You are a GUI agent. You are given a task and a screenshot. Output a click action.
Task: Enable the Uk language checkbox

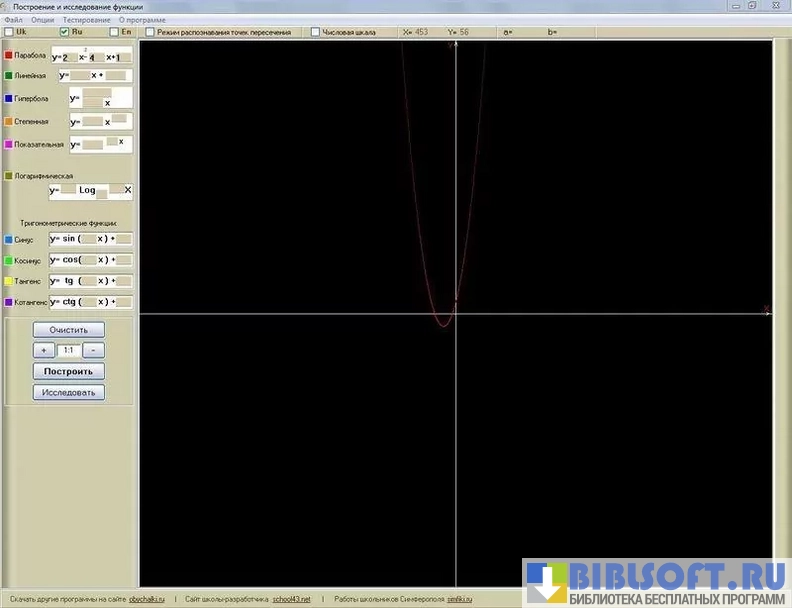coord(9,32)
